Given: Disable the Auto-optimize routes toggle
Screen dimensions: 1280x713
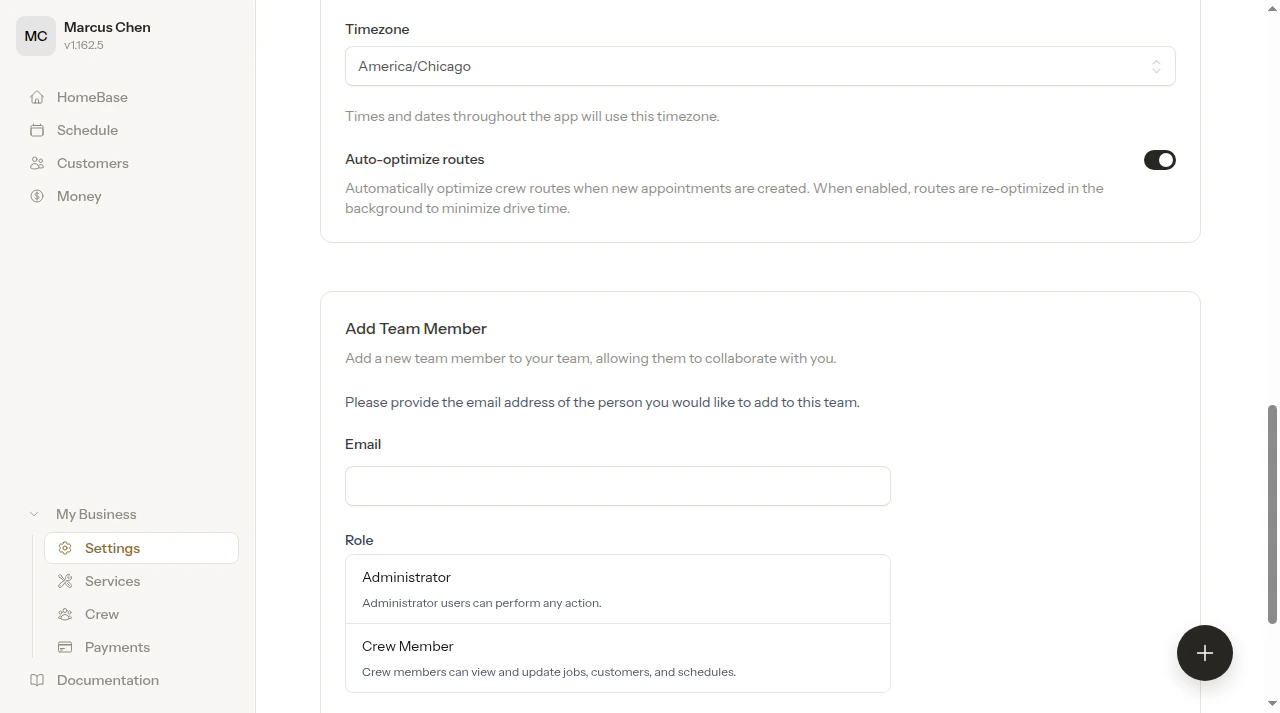Looking at the screenshot, I should (1160, 160).
